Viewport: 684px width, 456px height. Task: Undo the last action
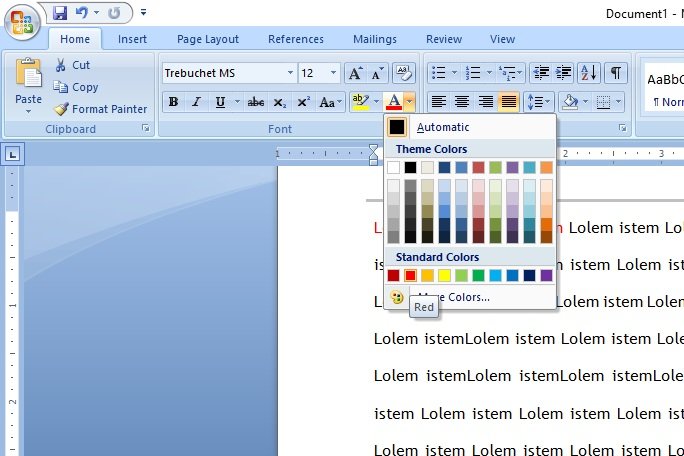coord(82,13)
